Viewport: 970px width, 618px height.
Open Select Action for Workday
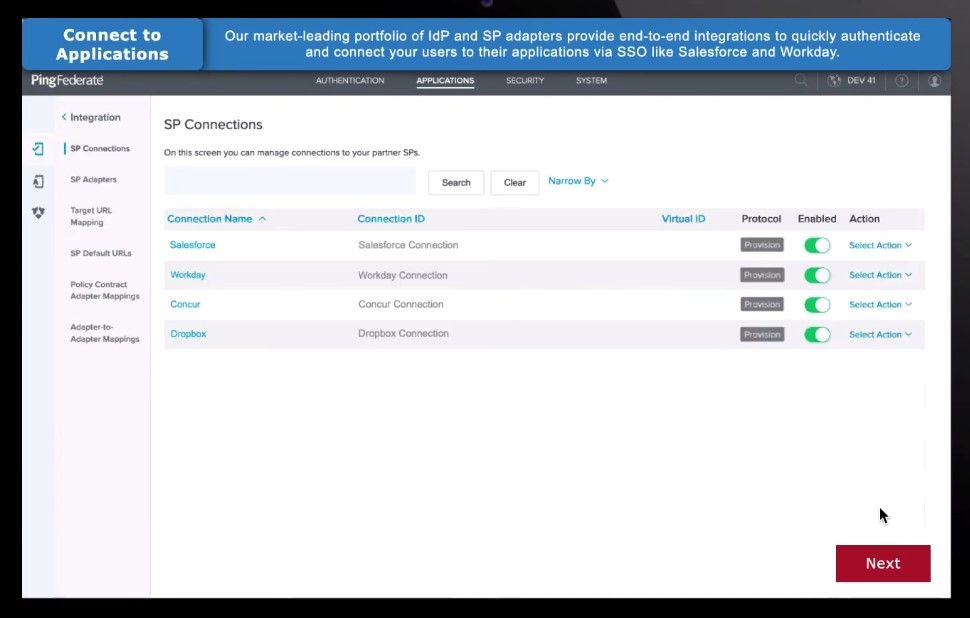click(880, 275)
